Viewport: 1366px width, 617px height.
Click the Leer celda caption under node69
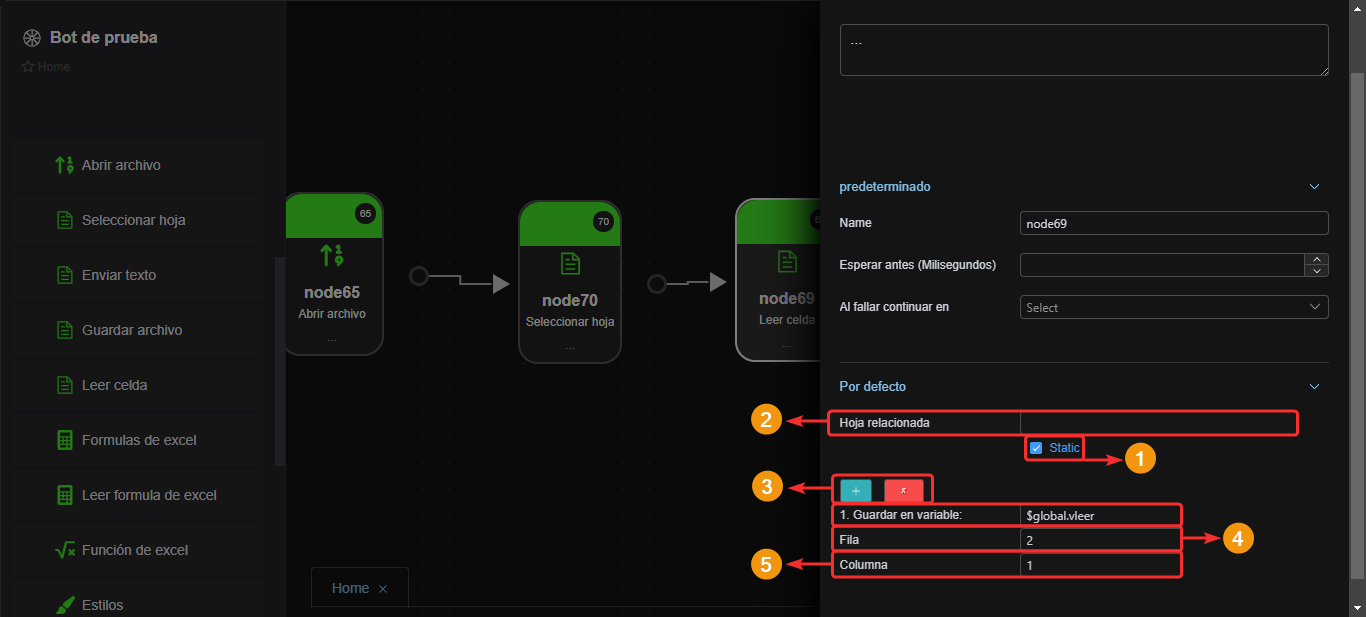[787, 320]
